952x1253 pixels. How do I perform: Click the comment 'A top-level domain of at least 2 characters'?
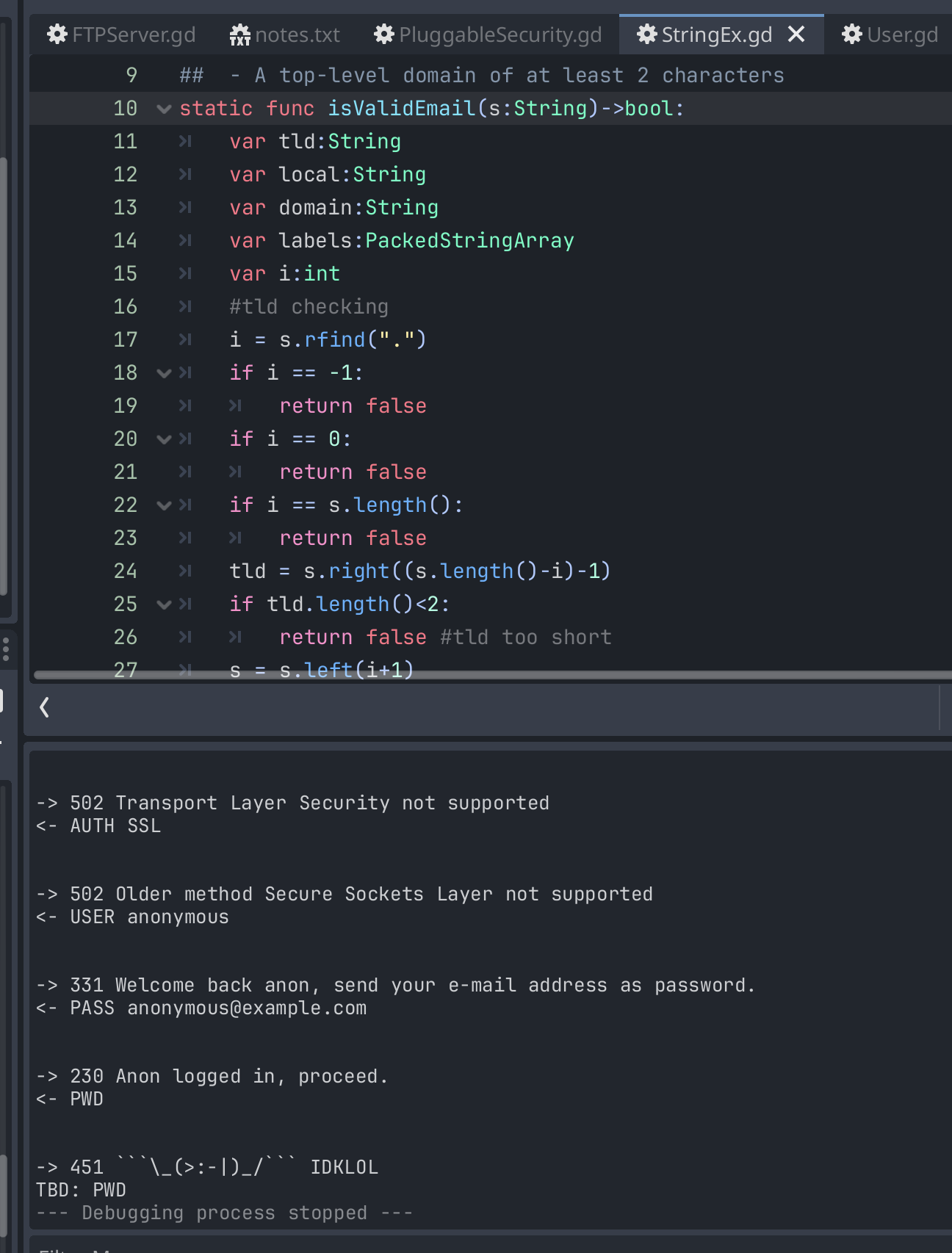tap(519, 76)
